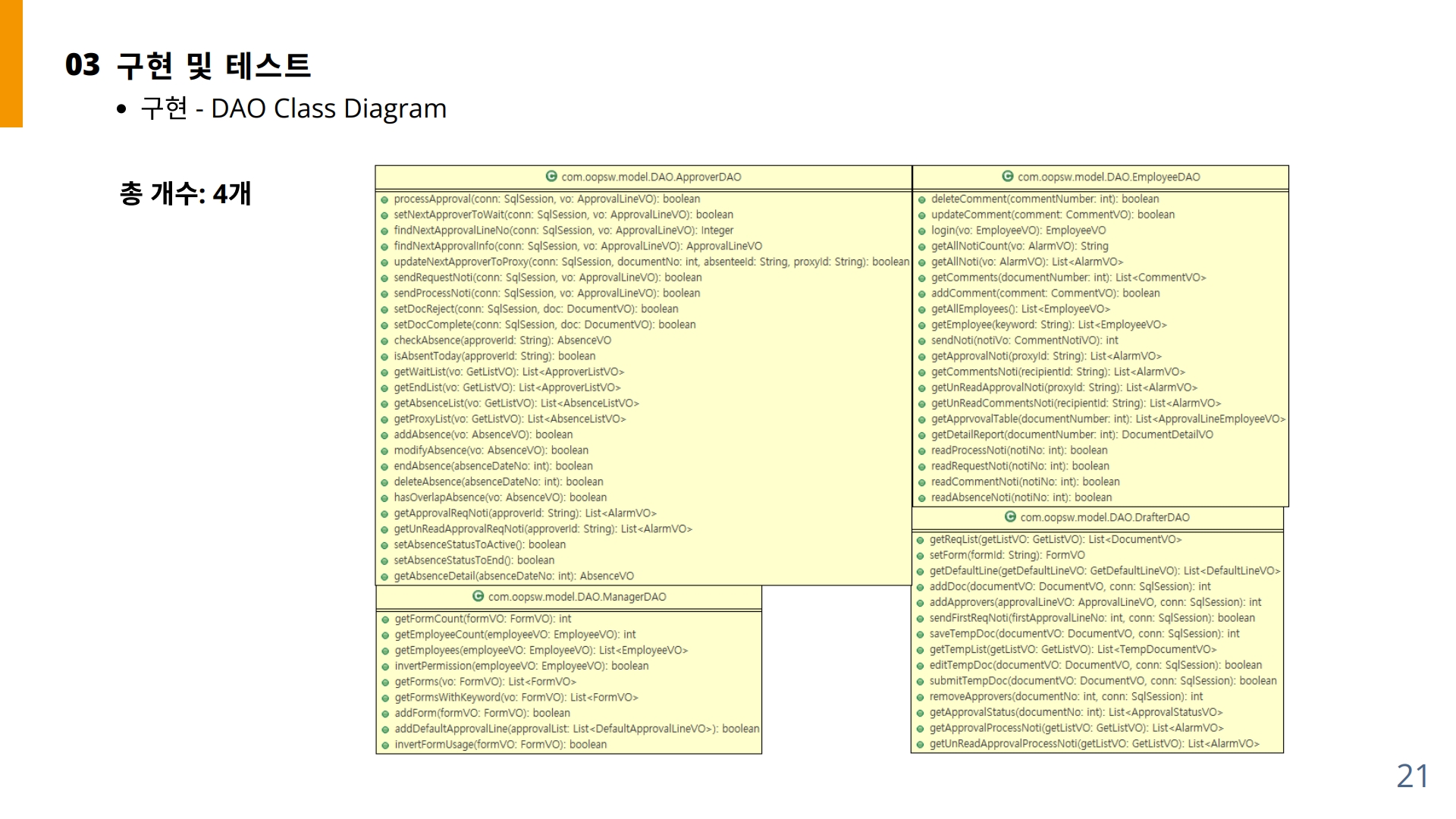Click the ApproverDAO class icon
This screenshot has width=1456, height=819.
pyautogui.click(x=551, y=177)
